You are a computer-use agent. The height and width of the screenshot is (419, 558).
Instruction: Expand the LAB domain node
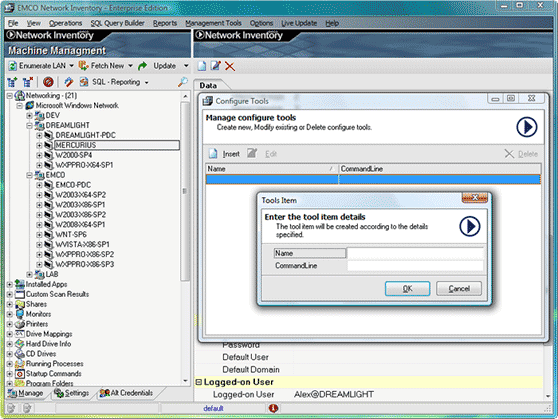[30, 274]
